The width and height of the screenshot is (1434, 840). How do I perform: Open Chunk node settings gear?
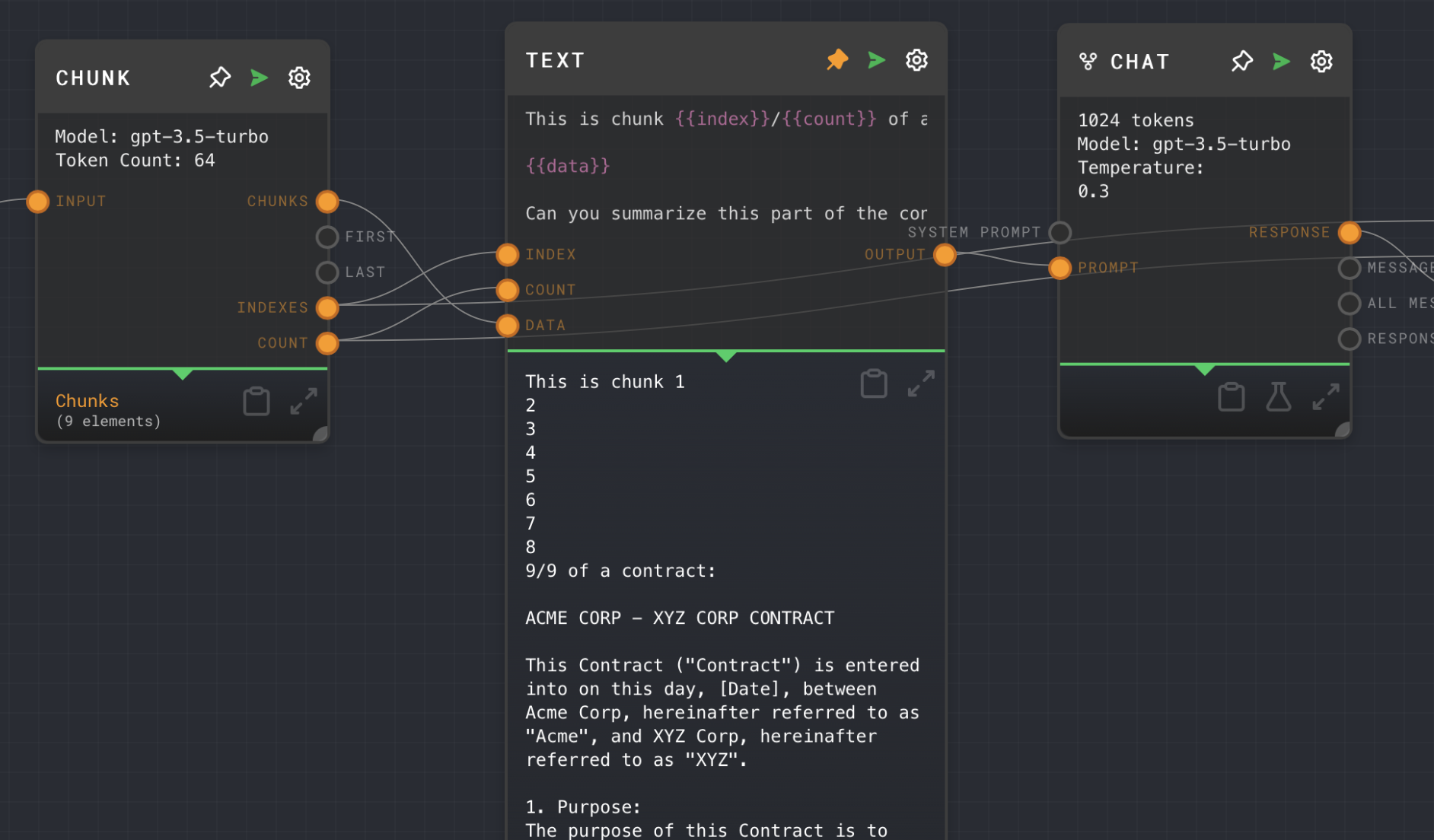pos(299,78)
